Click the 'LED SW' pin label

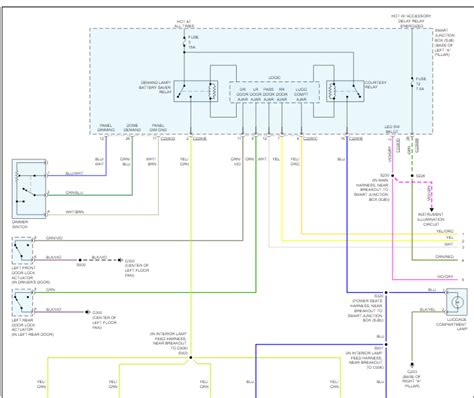(392, 127)
